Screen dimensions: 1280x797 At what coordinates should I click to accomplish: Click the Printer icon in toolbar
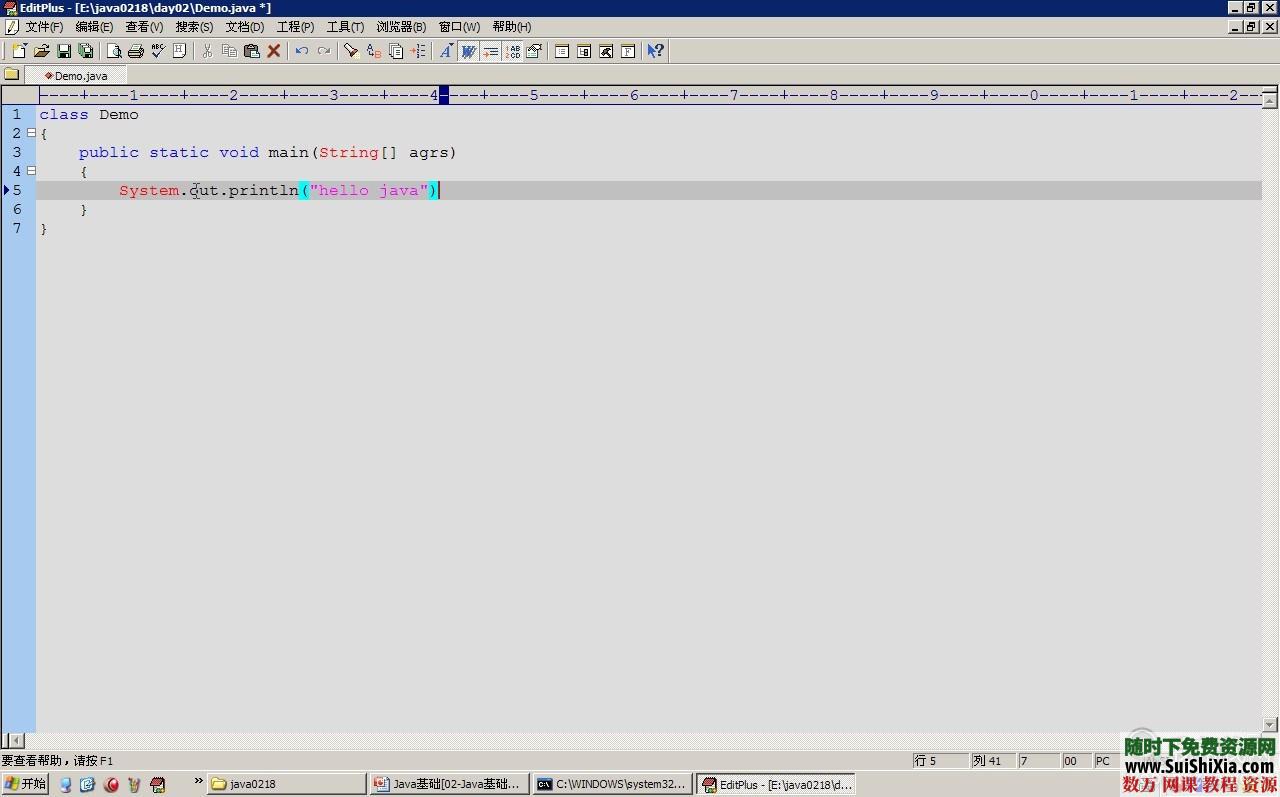click(x=136, y=51)
